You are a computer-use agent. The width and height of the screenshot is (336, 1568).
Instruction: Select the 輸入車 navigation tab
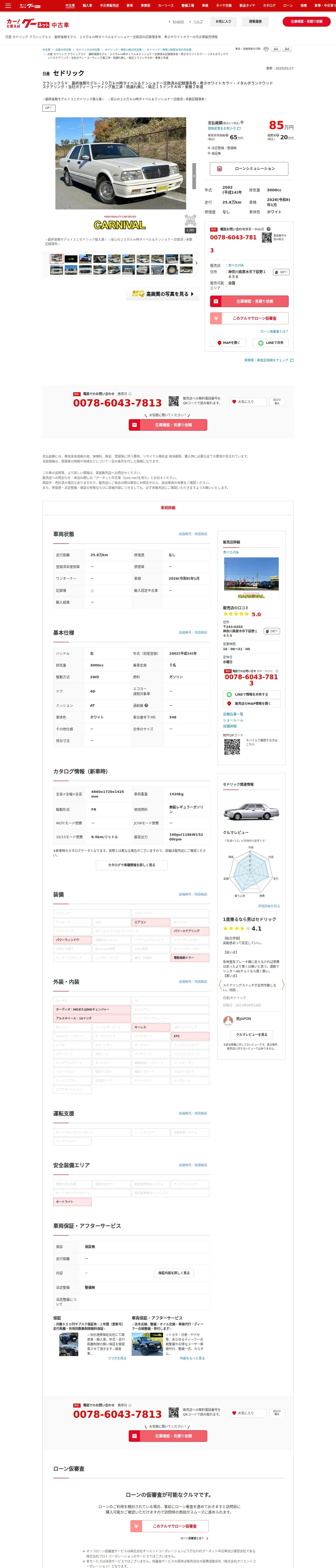87,5
